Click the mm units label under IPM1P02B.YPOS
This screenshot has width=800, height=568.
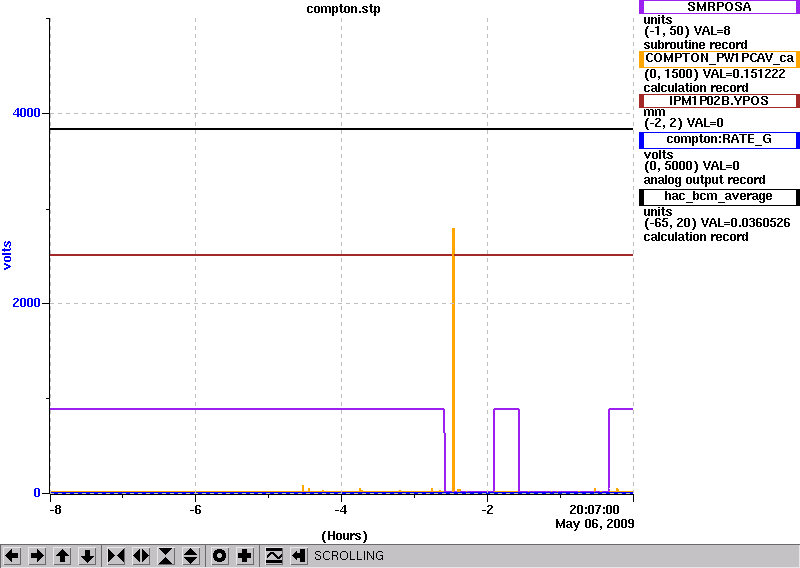pyautogui.click(x=655, y=112)
